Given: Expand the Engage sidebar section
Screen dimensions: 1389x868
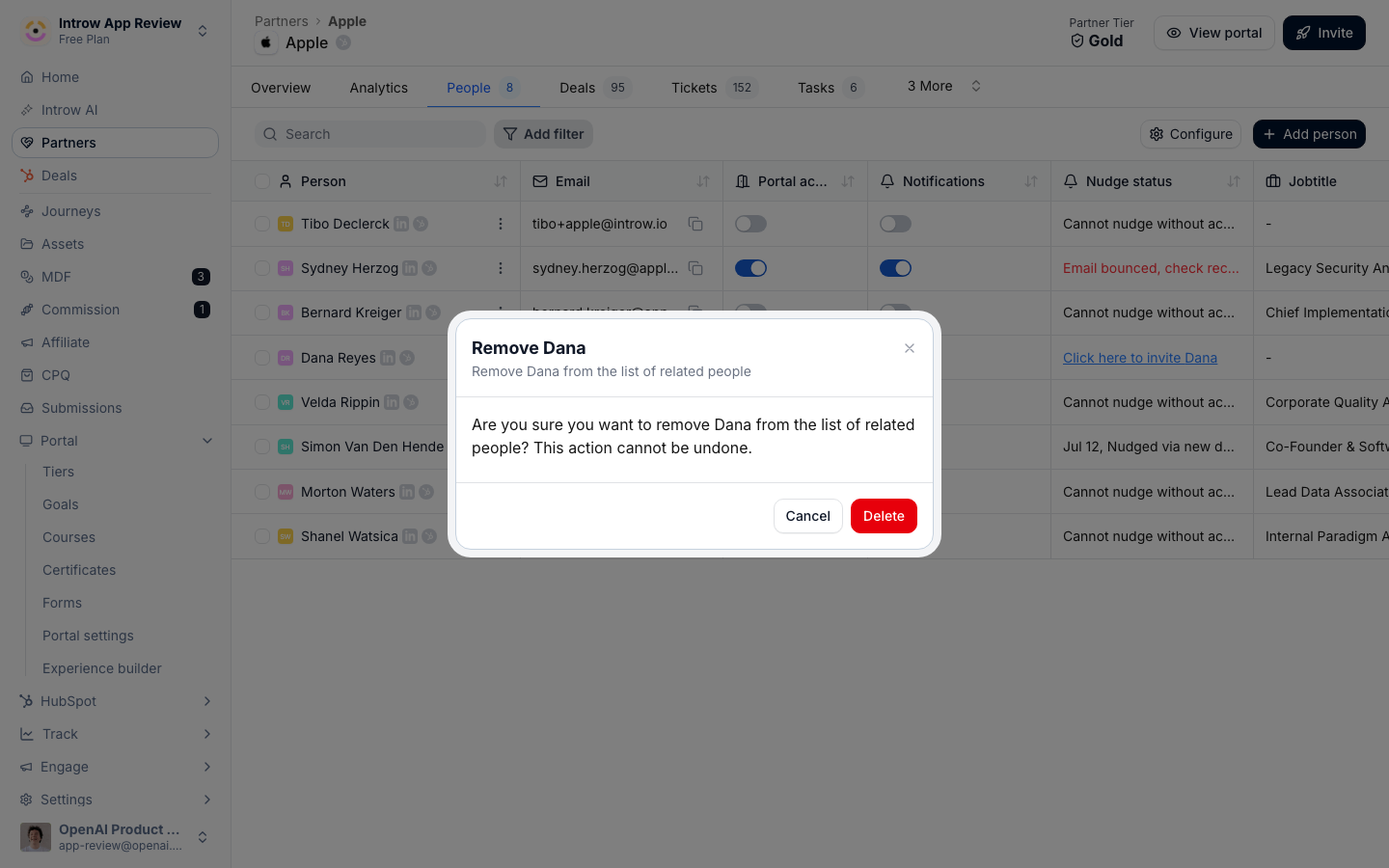Looking at the screenshot, I should tap(207, 767).
